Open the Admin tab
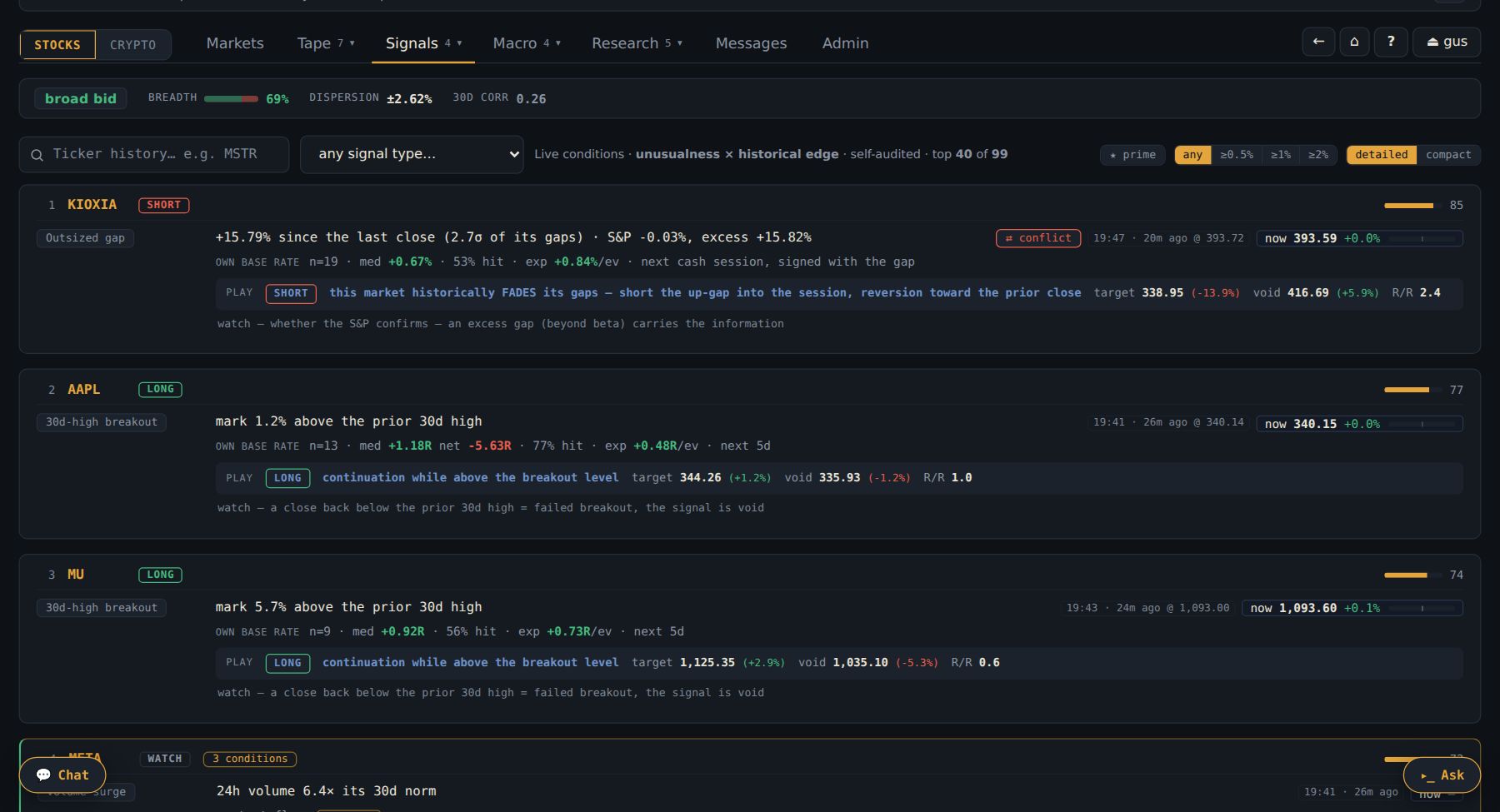 click(x=845, y=43)
